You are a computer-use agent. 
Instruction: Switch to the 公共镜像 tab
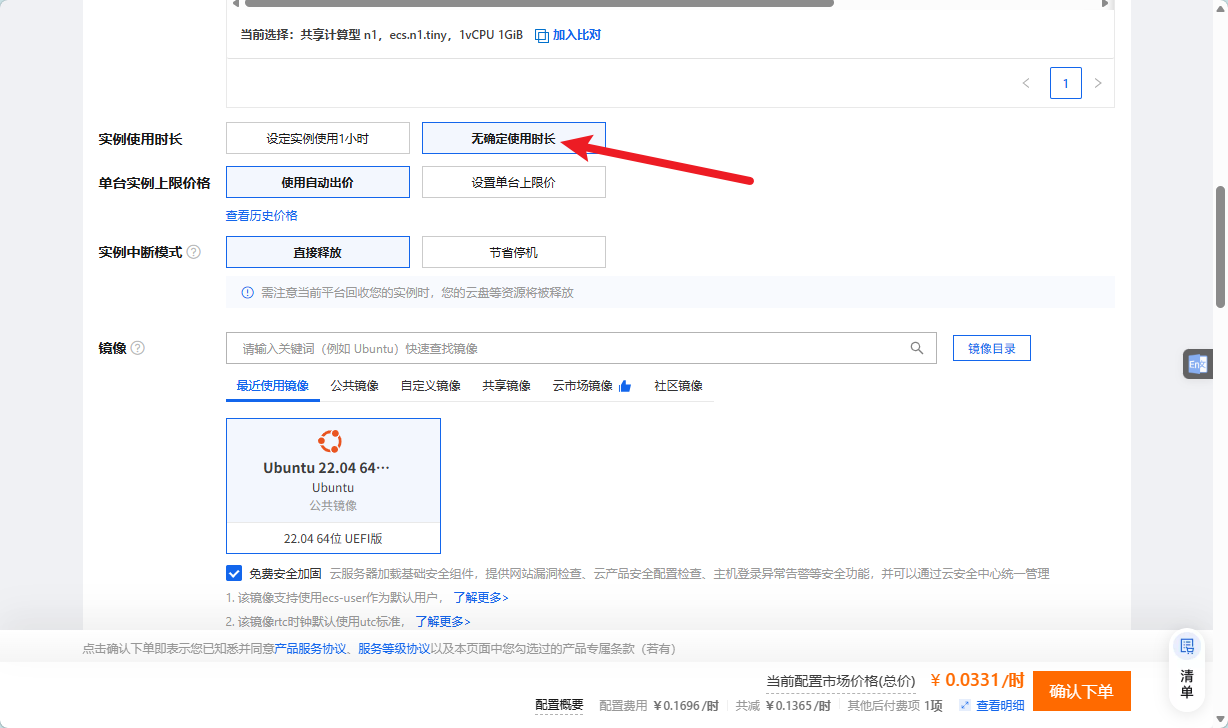point(355,386)
